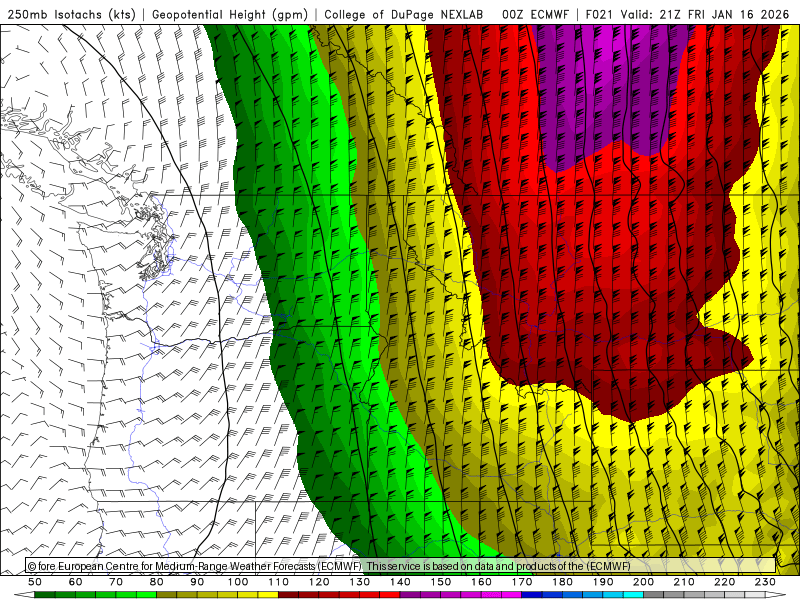Click 'Valid: 21Z FRI JAN 16 2026' text

[x=705, y=15]
